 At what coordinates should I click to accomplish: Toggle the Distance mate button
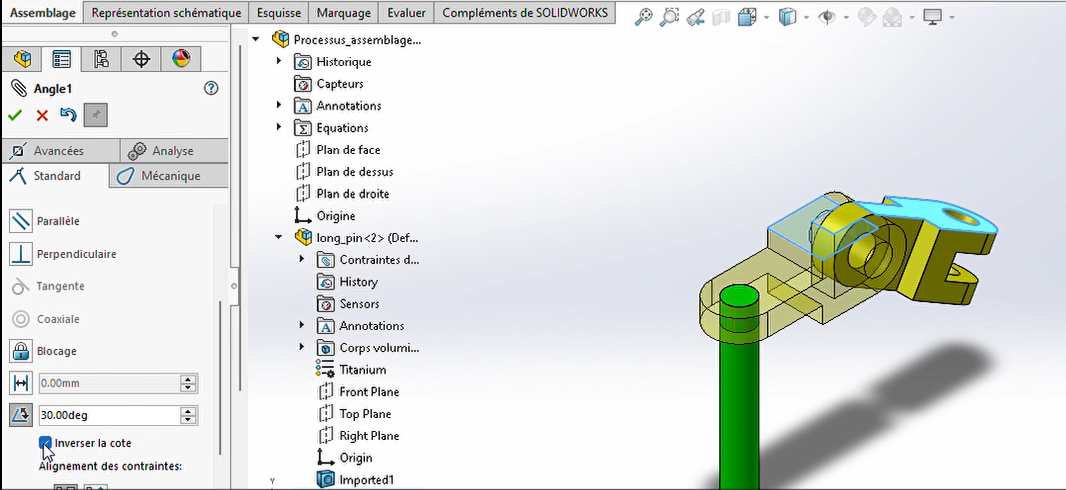click(21, 383)
